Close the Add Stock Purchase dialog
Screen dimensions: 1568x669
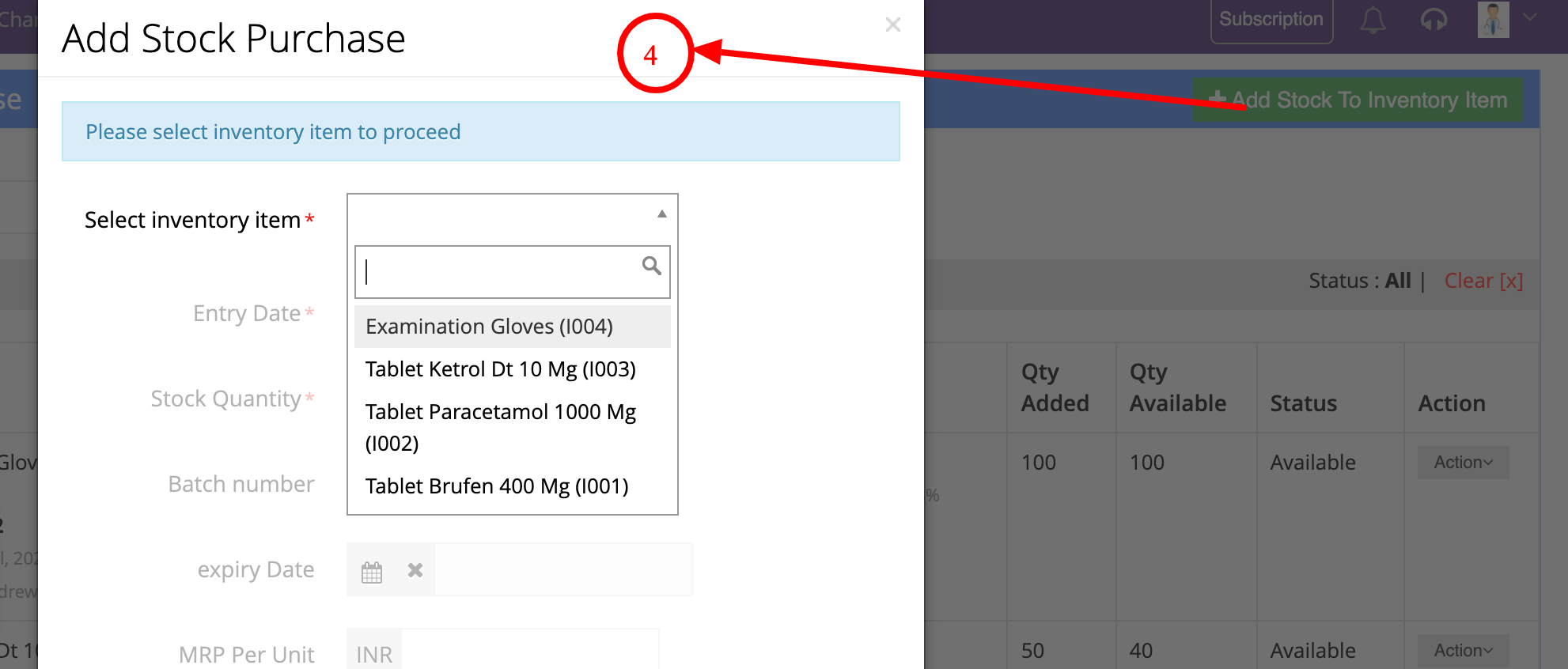(x=893, y=25)
